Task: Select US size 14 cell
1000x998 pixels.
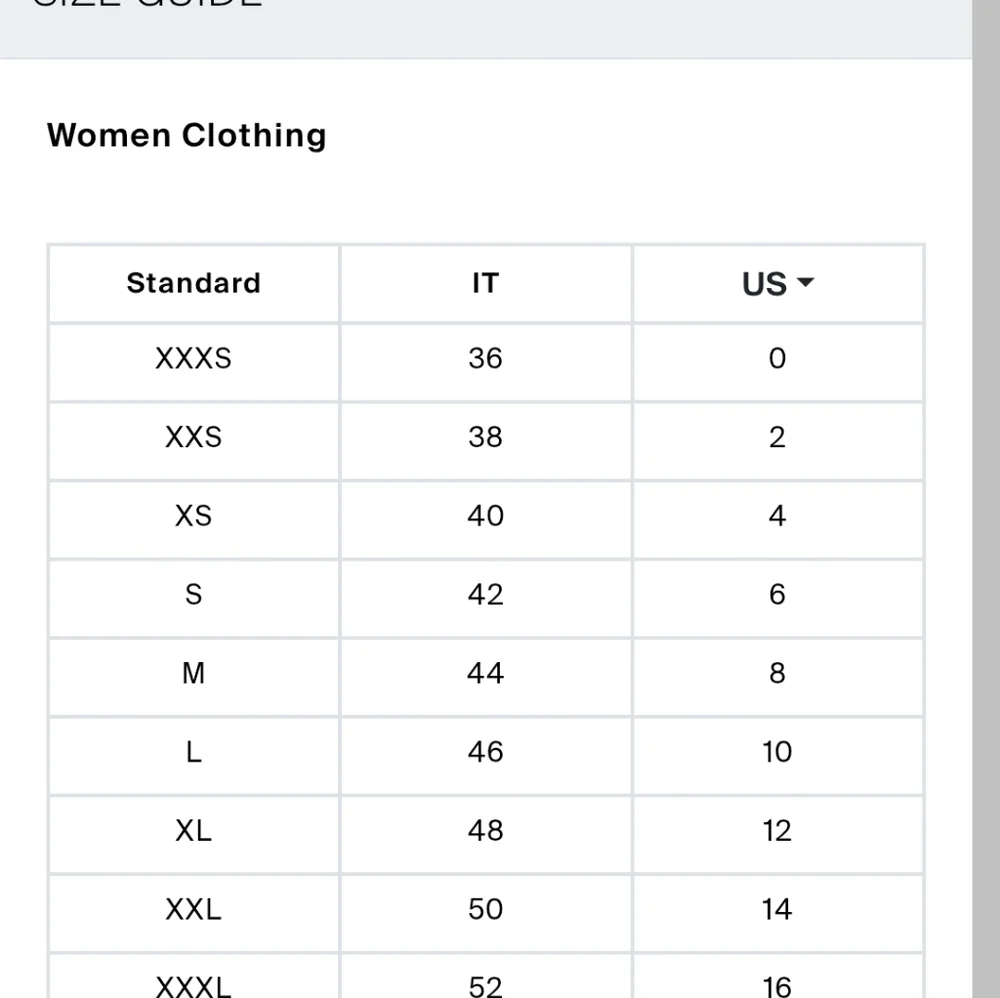Action: coord(777,909)
